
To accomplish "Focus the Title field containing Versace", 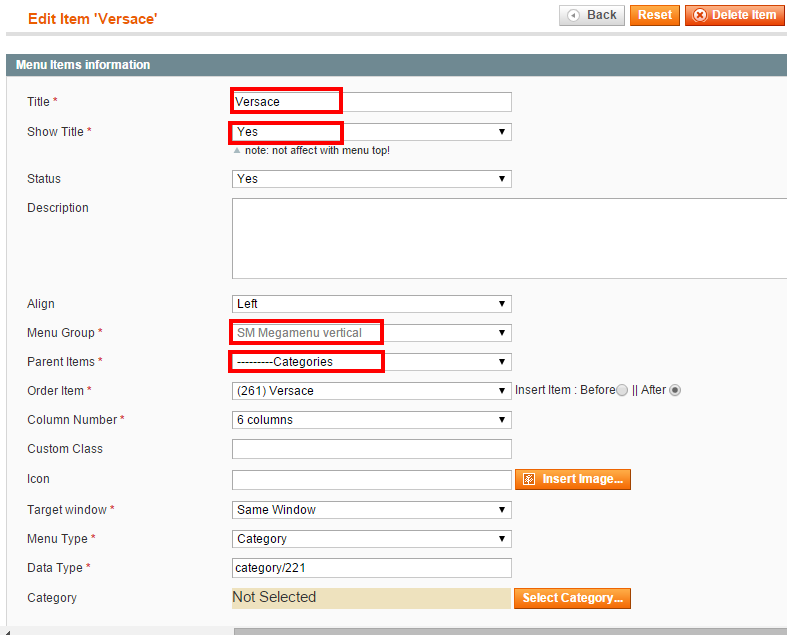I will tap(372, 102).
